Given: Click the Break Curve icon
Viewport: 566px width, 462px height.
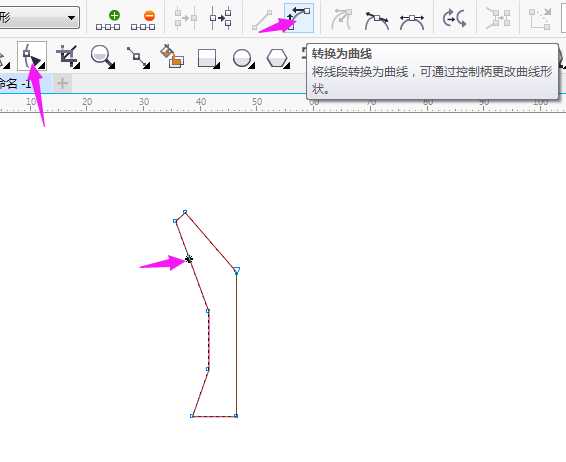Looking at the screenshot, I should pyautogui.click(x=221, y=18).
